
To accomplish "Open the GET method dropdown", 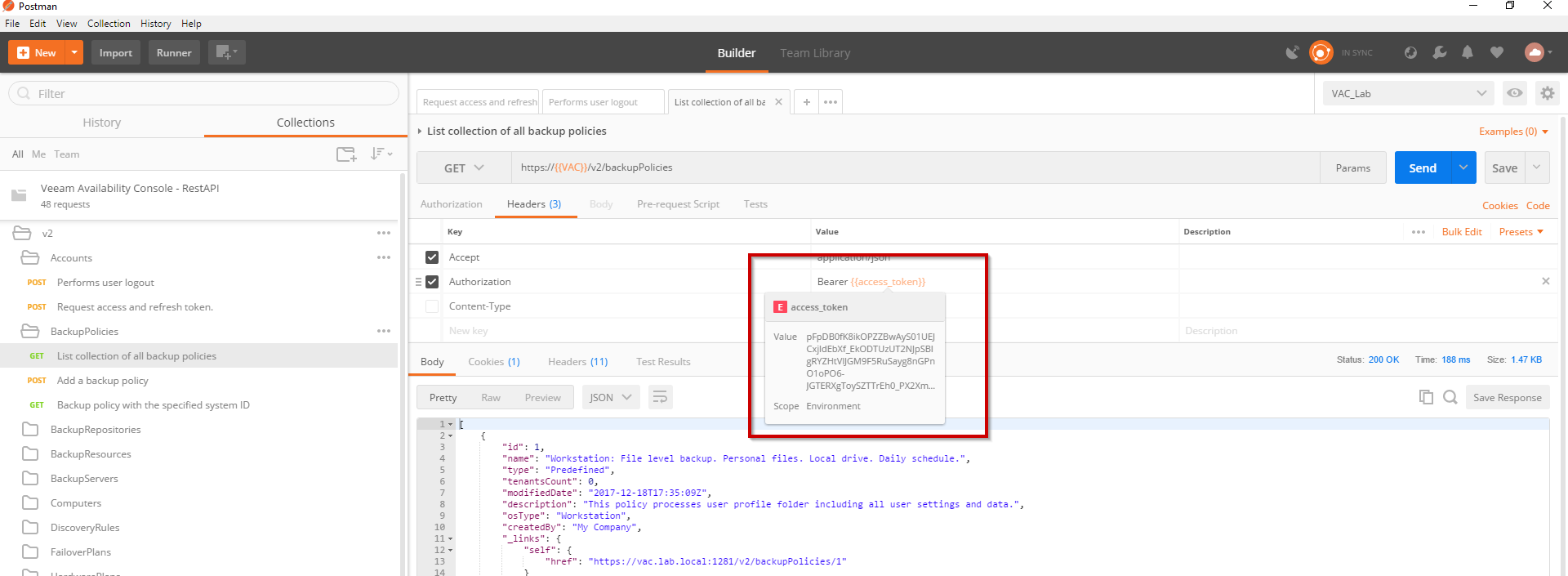I will tap(464, 167).
